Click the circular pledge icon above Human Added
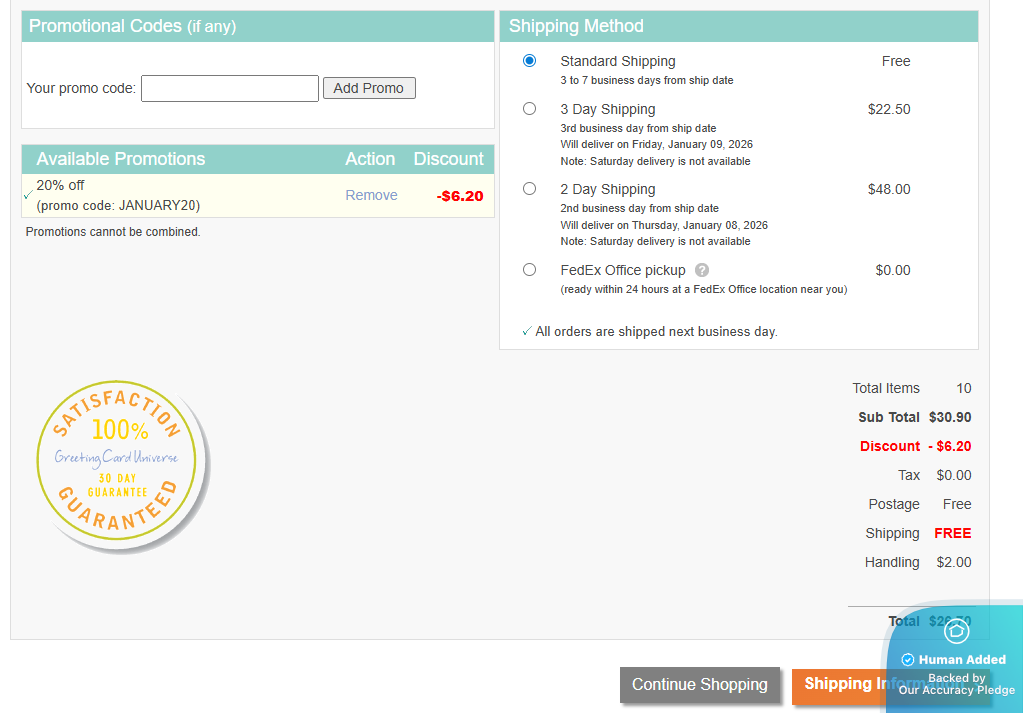 click(956, 631)
